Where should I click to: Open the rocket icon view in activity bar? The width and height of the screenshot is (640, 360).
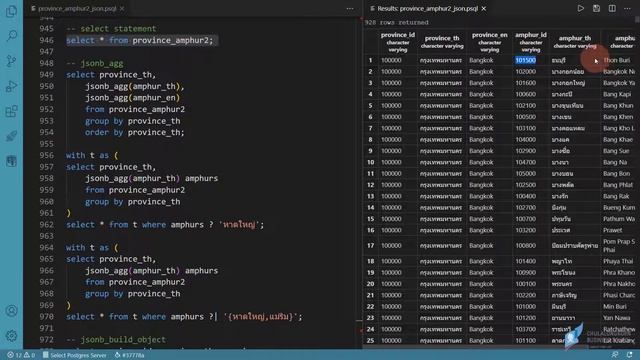point(11,136)
